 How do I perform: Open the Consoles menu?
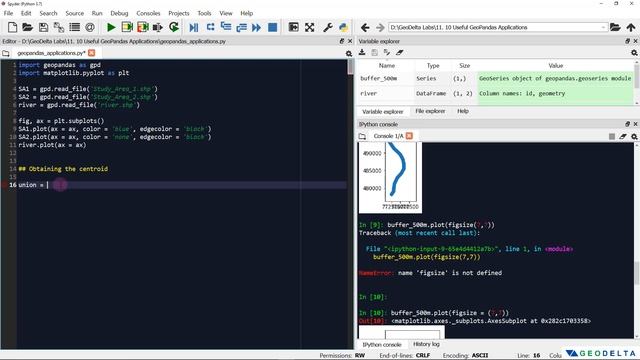coord(148,13)
